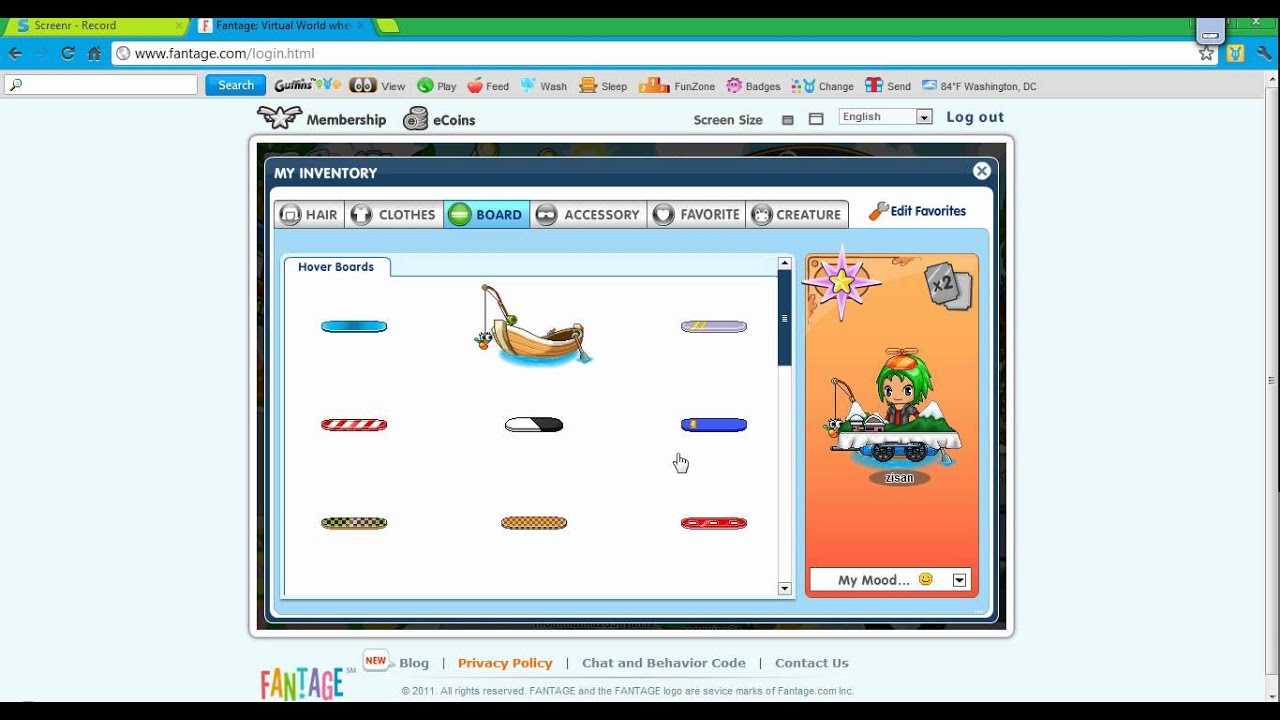Image resolution: width=1280 pixels, height=720 pixels.
Task: Click Play in the Guffins toolbar
Action: pos(437,86)
